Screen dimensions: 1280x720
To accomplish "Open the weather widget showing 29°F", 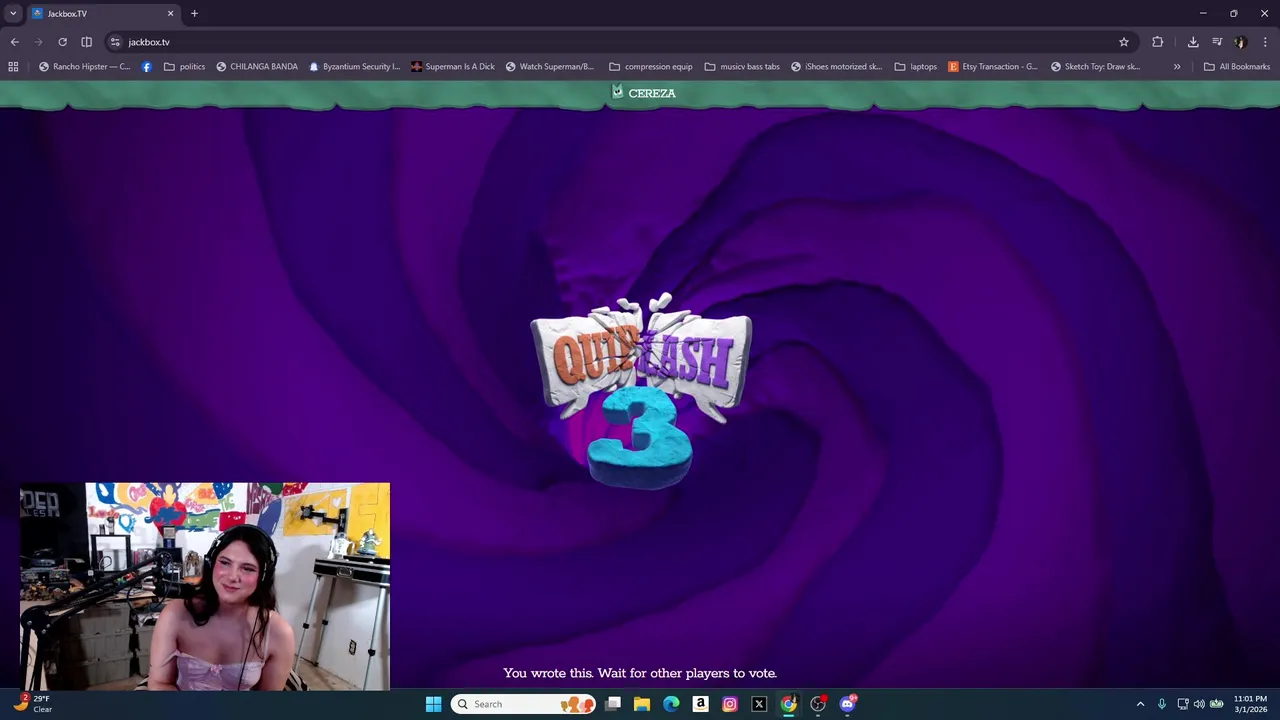I will coord(32,704).
